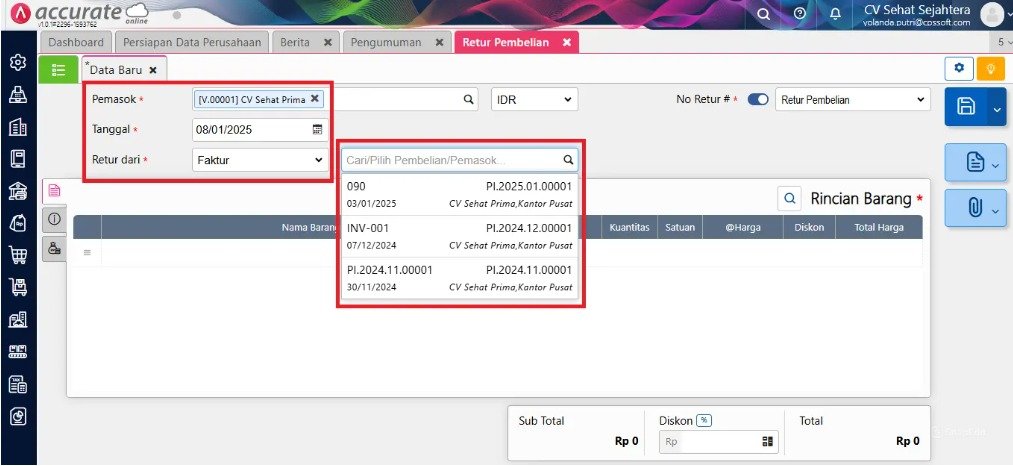This screenshot has width=1013, height=466.
Task: Click the user avatar icon
Action: [992, 14]
